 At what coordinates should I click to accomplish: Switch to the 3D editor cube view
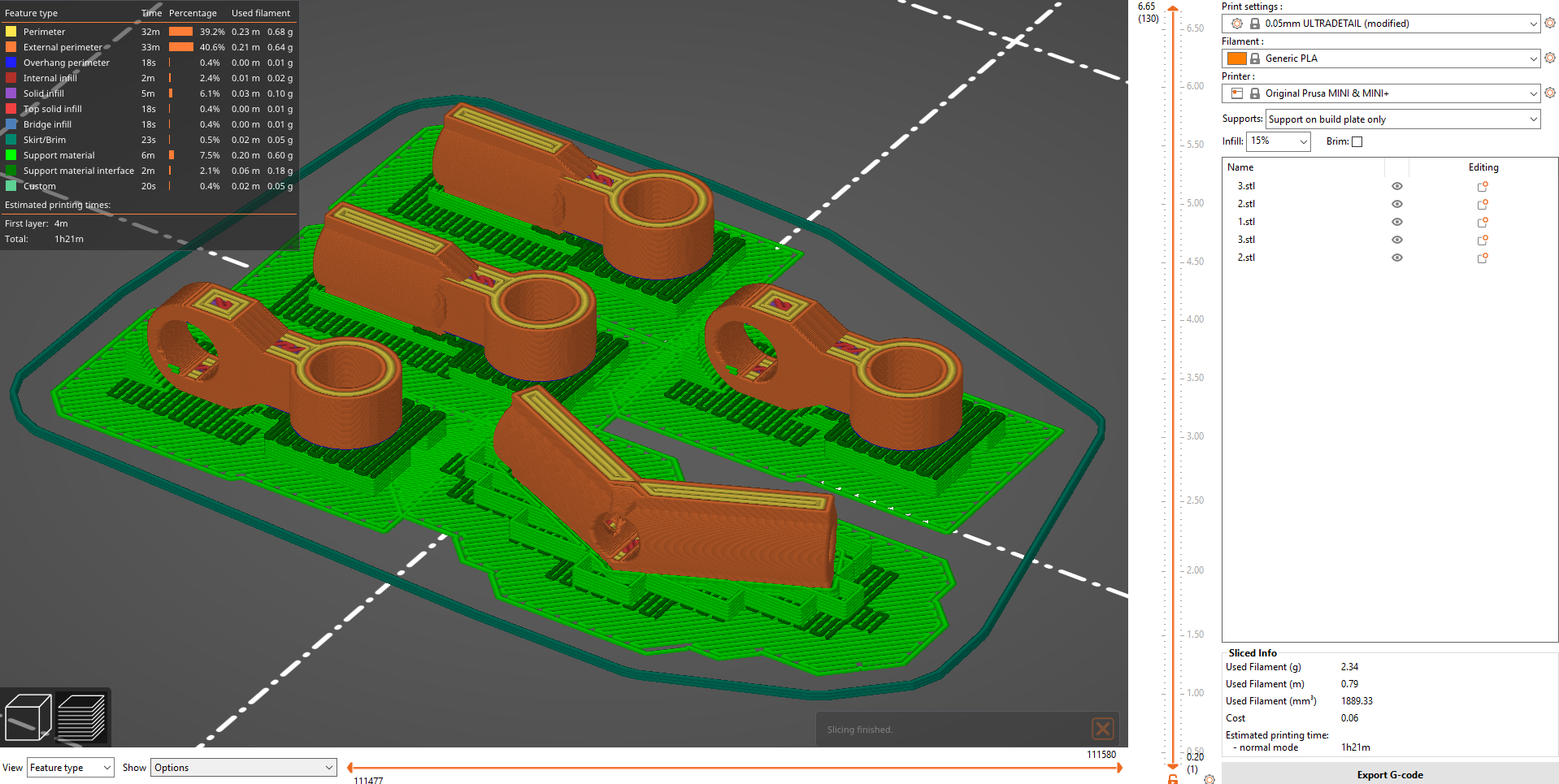point(28,717)
